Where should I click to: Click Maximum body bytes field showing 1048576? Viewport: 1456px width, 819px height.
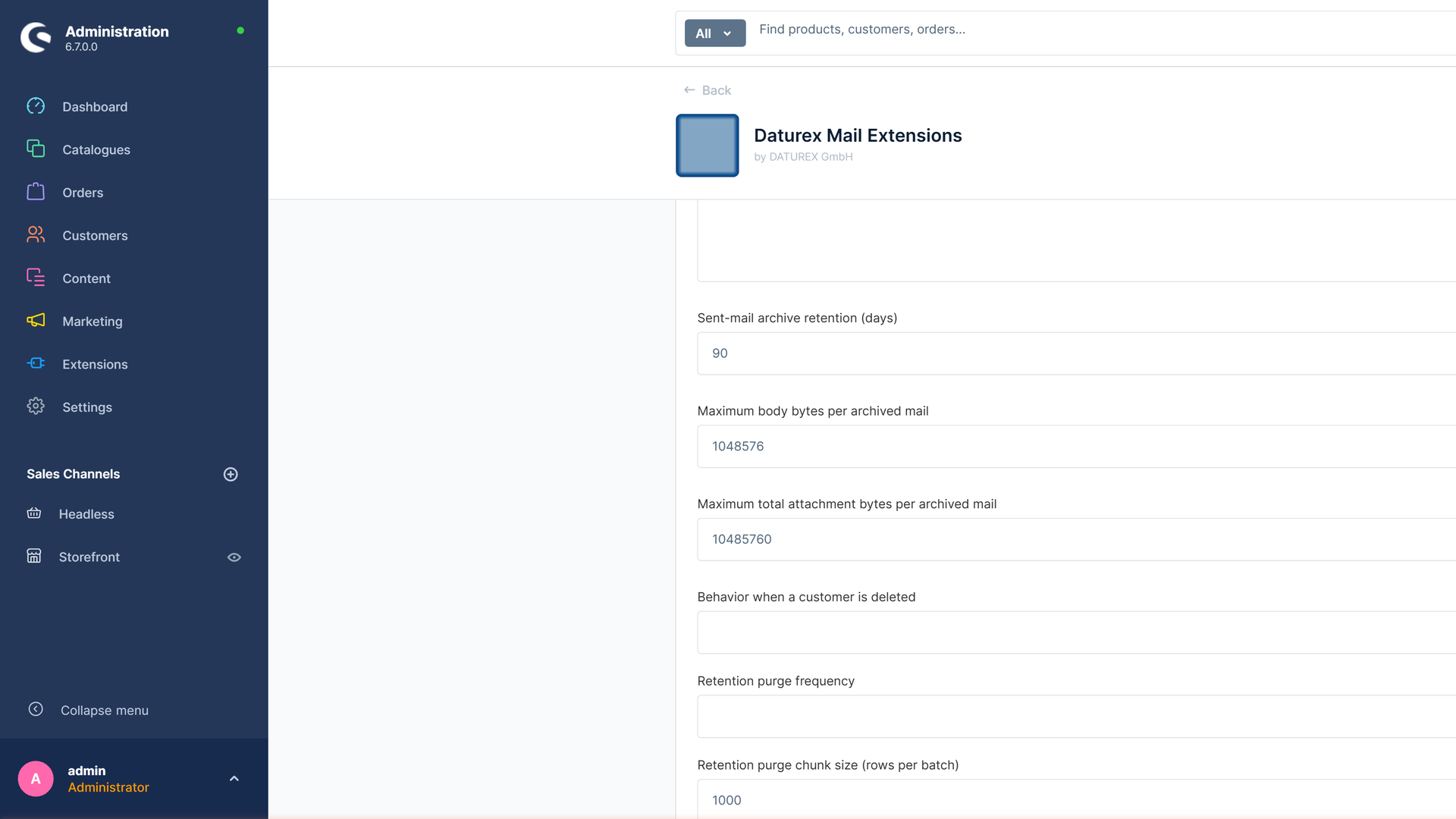(1077, 447)
